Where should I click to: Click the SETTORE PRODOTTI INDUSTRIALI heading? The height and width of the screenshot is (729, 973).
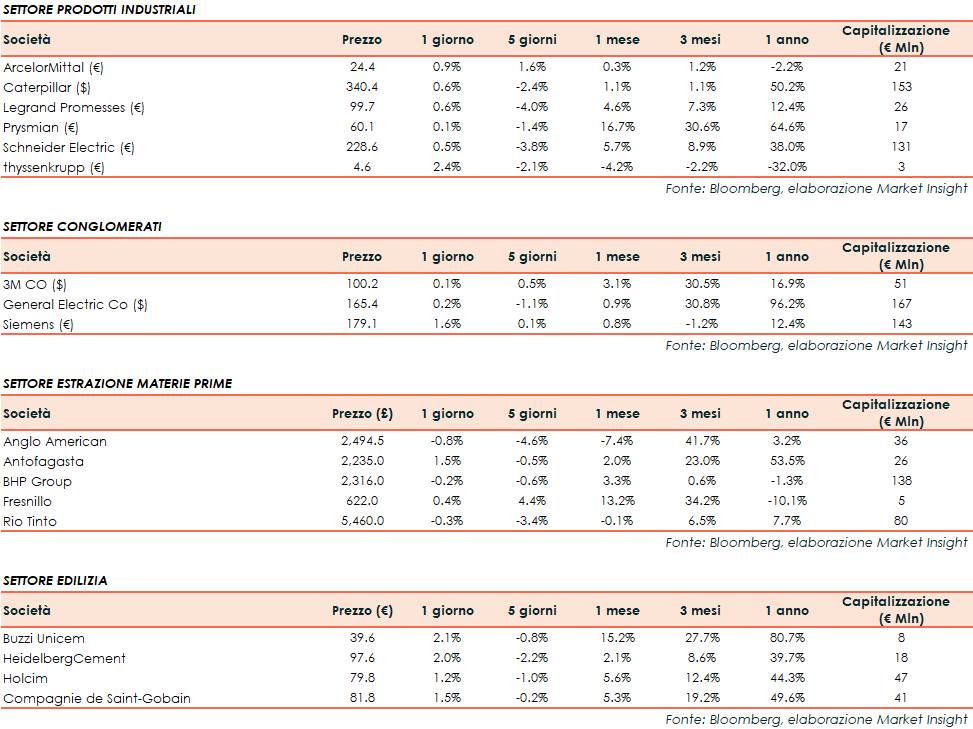pyautogui.click(x=99, y=10)
